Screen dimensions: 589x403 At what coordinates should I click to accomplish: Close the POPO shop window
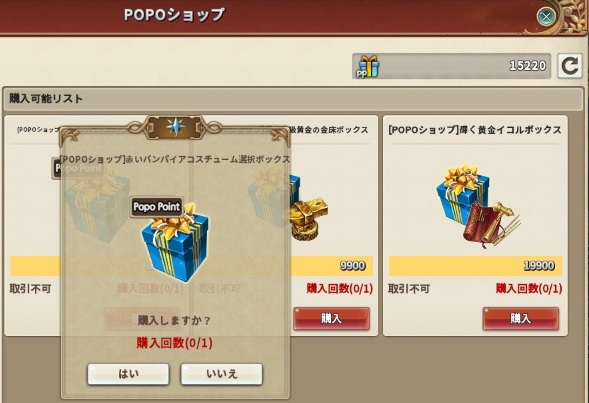(546, 17)
